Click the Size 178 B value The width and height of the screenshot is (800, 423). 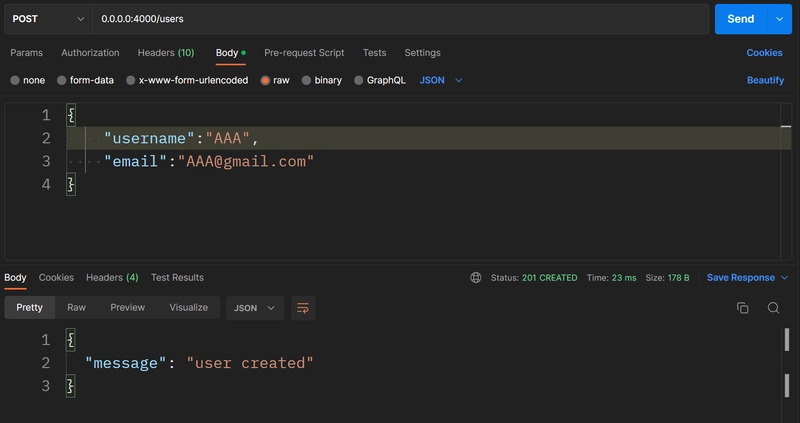(679, 278)
